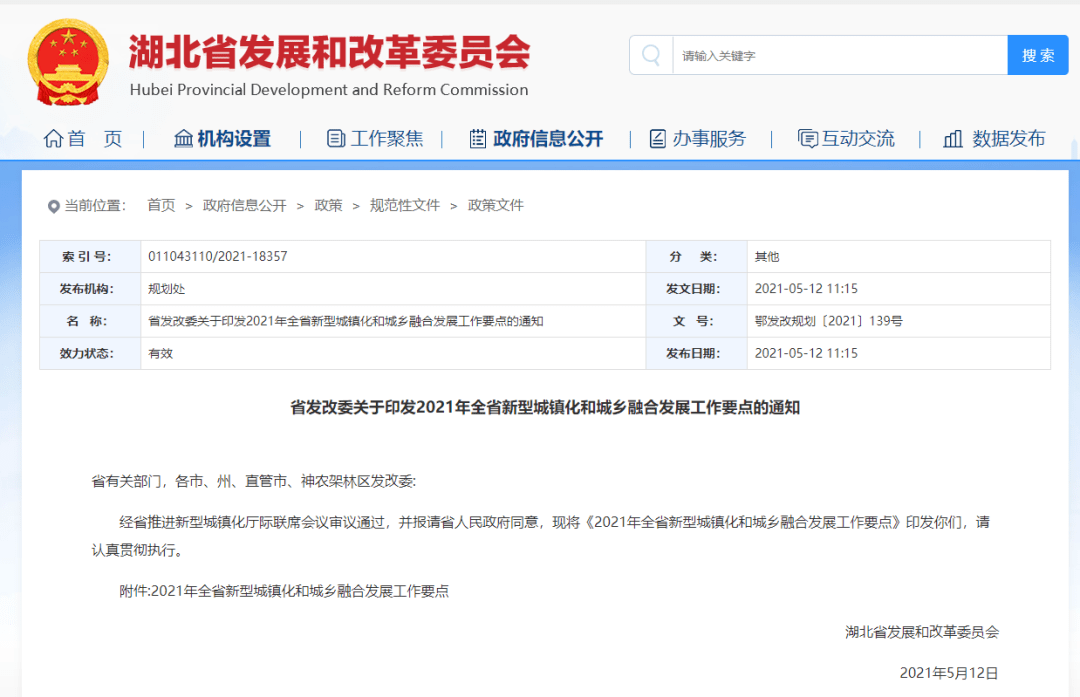Go to 政策 in the breadcrumb
1080x697 pixels.
click(329, 205)
